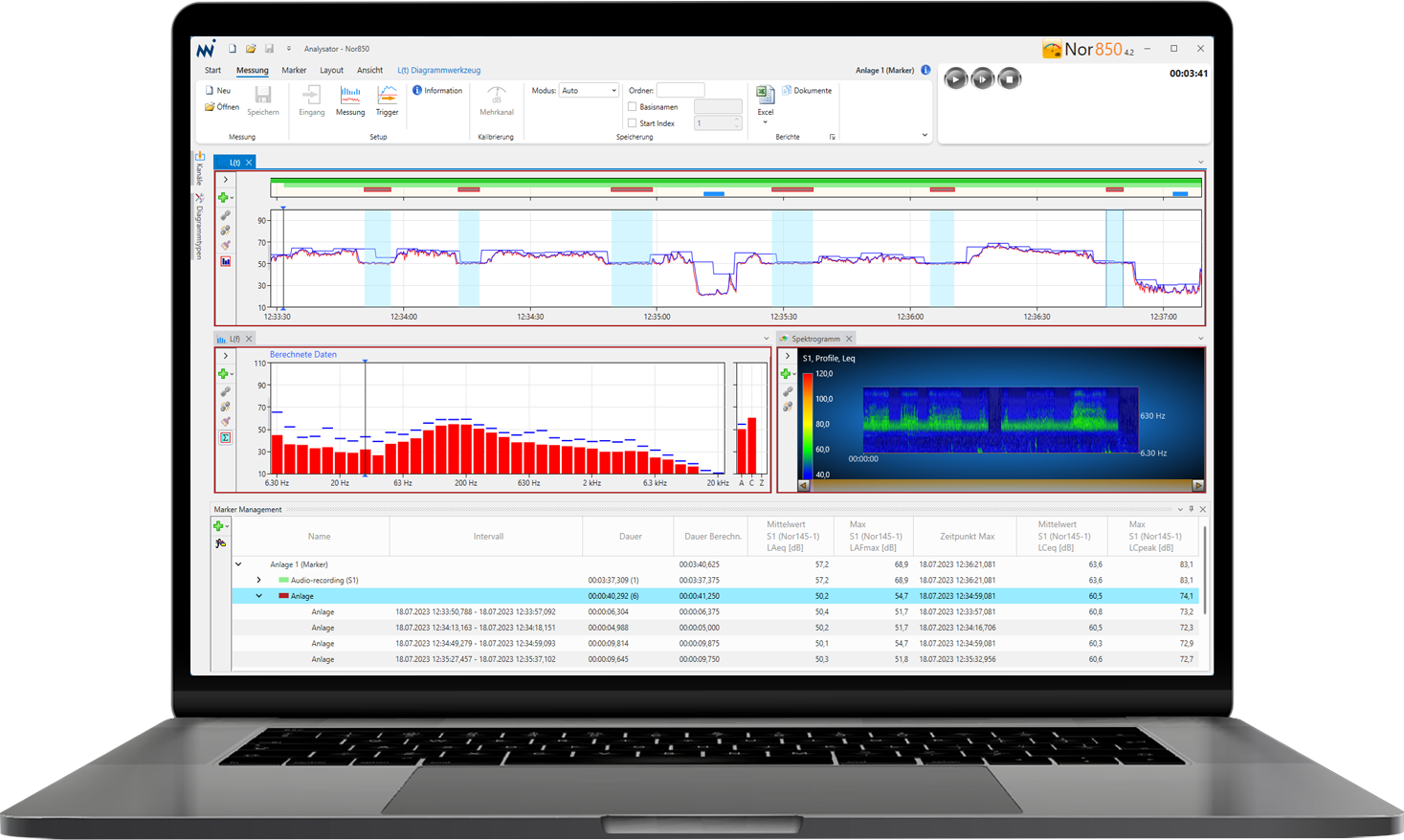Click the Ordner text field
The height and width of the screenshot is (840, 1404).
[x=680, y=91]
